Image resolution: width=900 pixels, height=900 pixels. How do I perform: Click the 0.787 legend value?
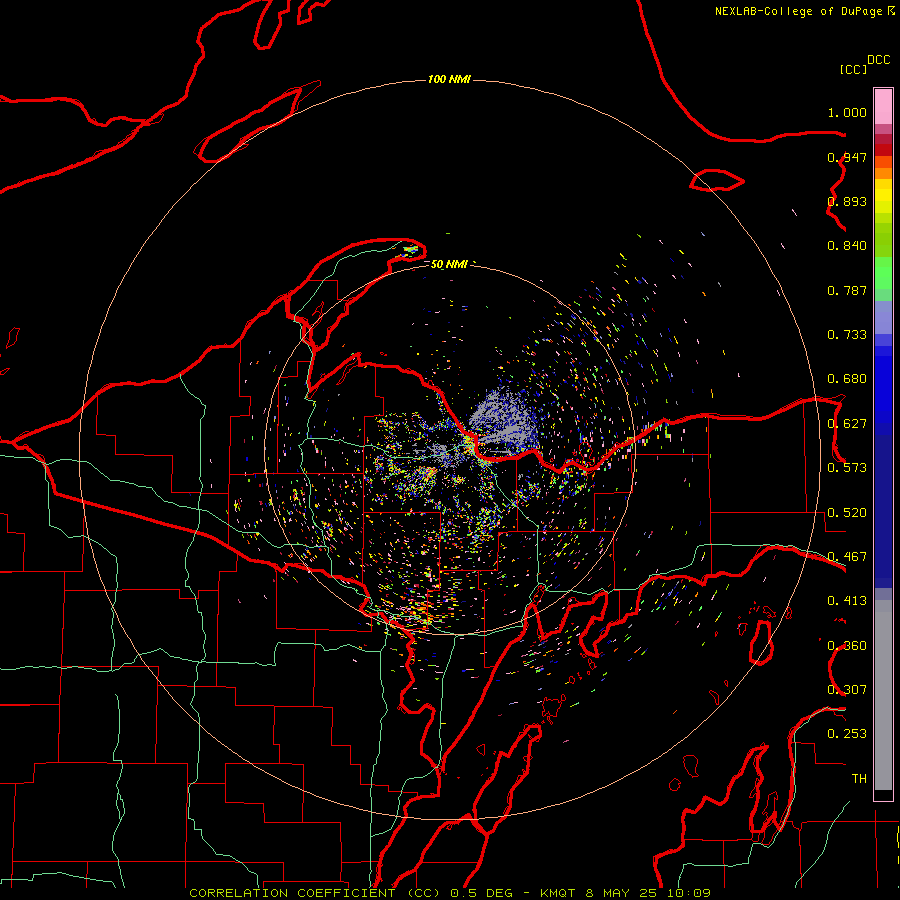tap(847, 290)
